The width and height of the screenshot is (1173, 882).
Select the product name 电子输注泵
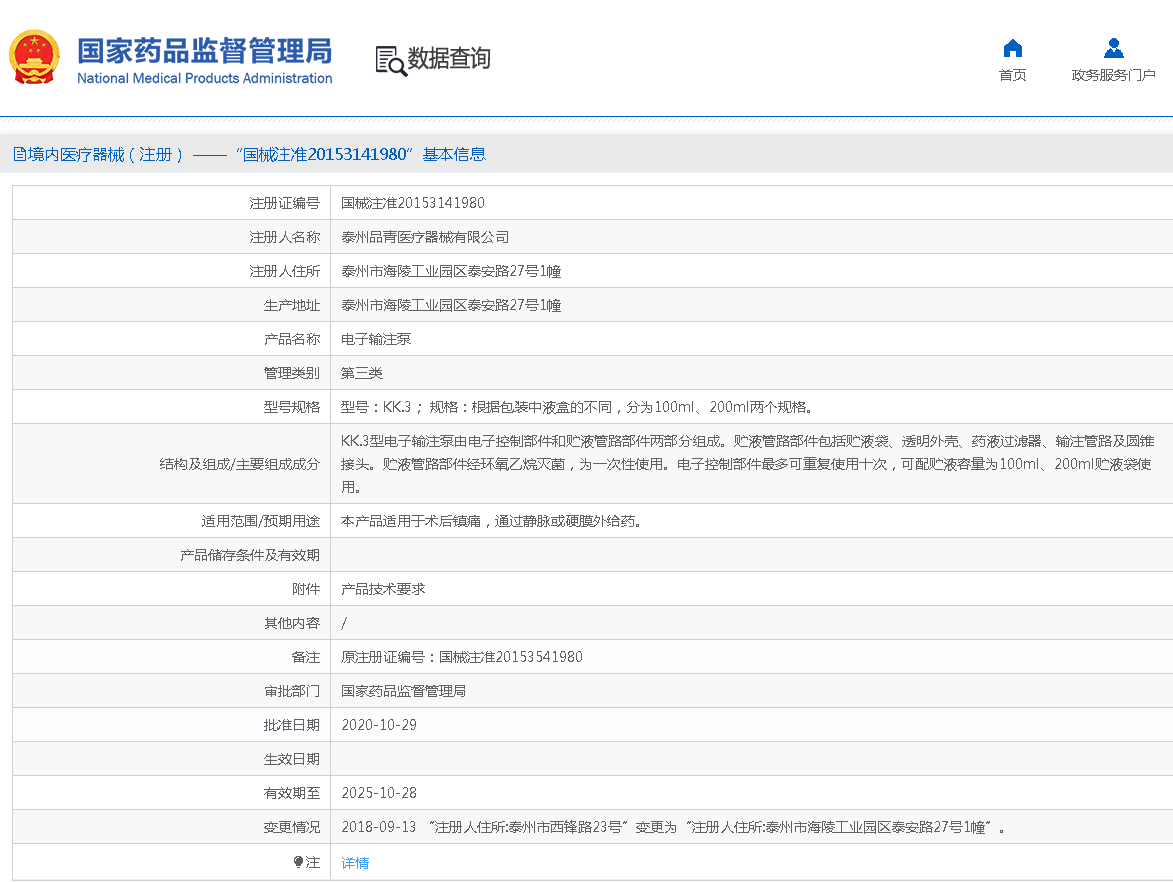(x=376, y=339)
